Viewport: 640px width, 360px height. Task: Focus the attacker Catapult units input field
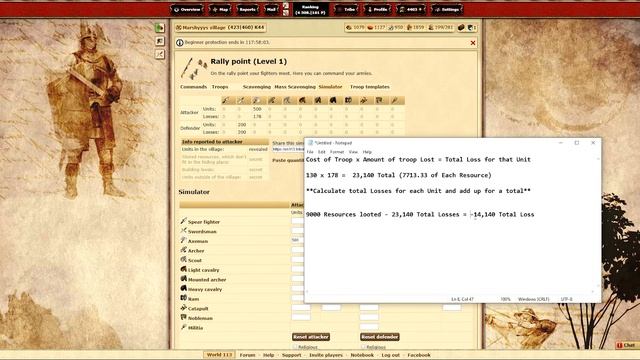pyautogui.click(x=301, y=308)
